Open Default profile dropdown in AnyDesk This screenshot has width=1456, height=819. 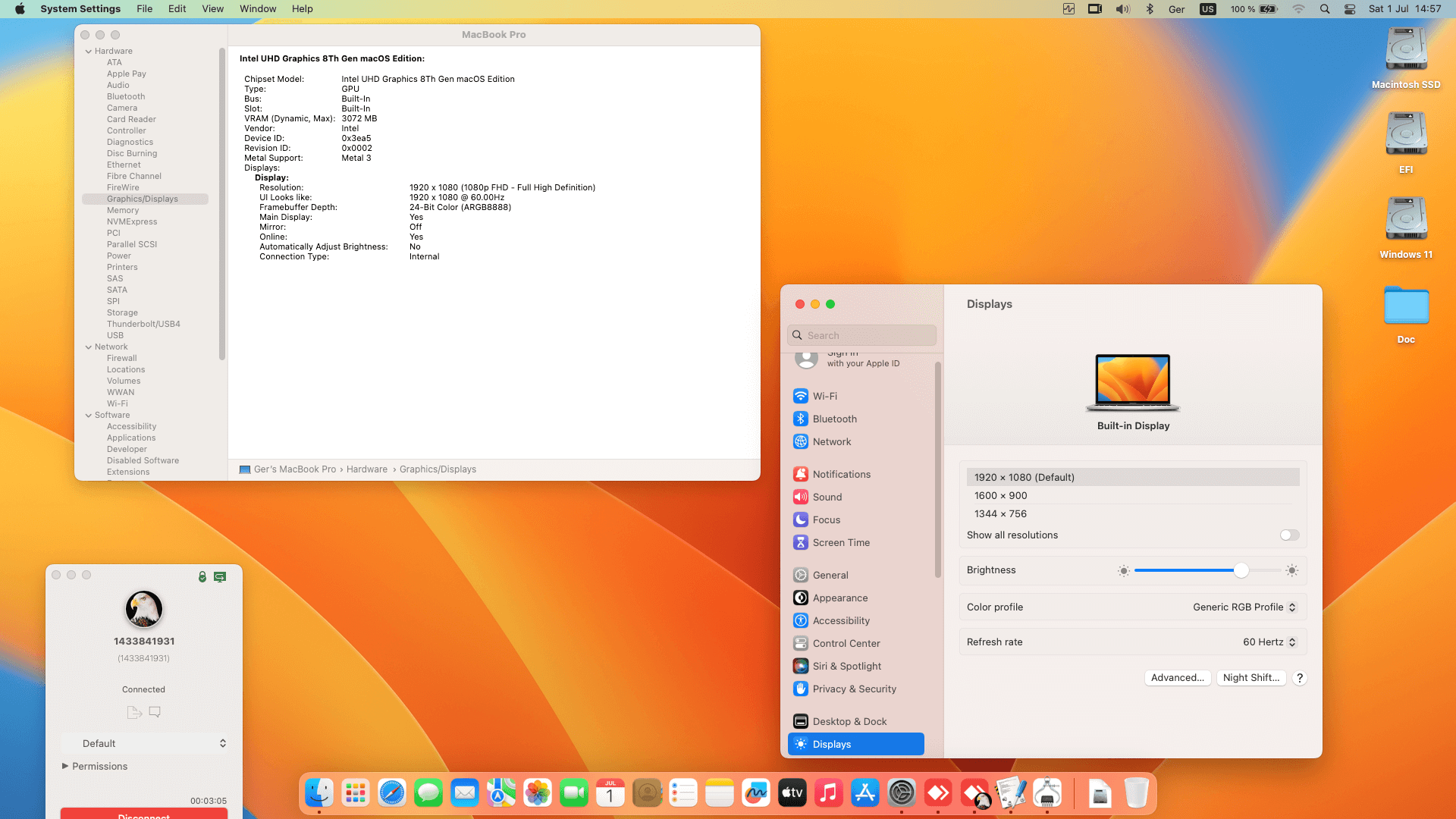[144, 744]
